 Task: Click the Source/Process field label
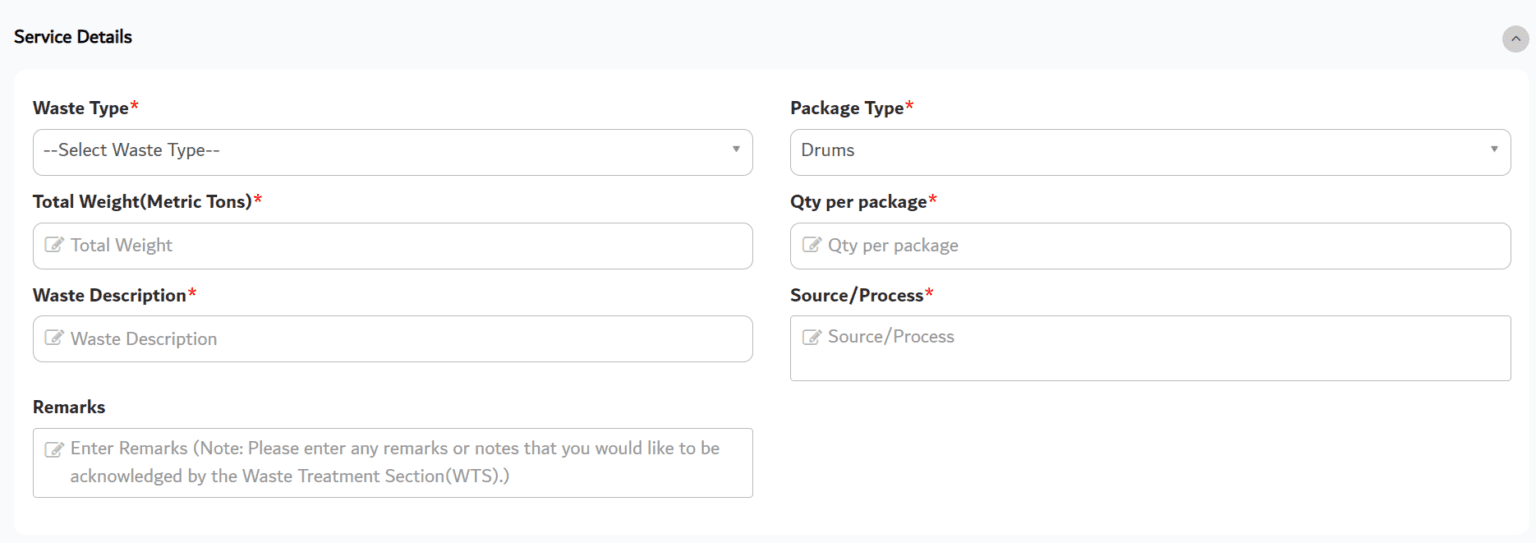[x=856, y=295]
